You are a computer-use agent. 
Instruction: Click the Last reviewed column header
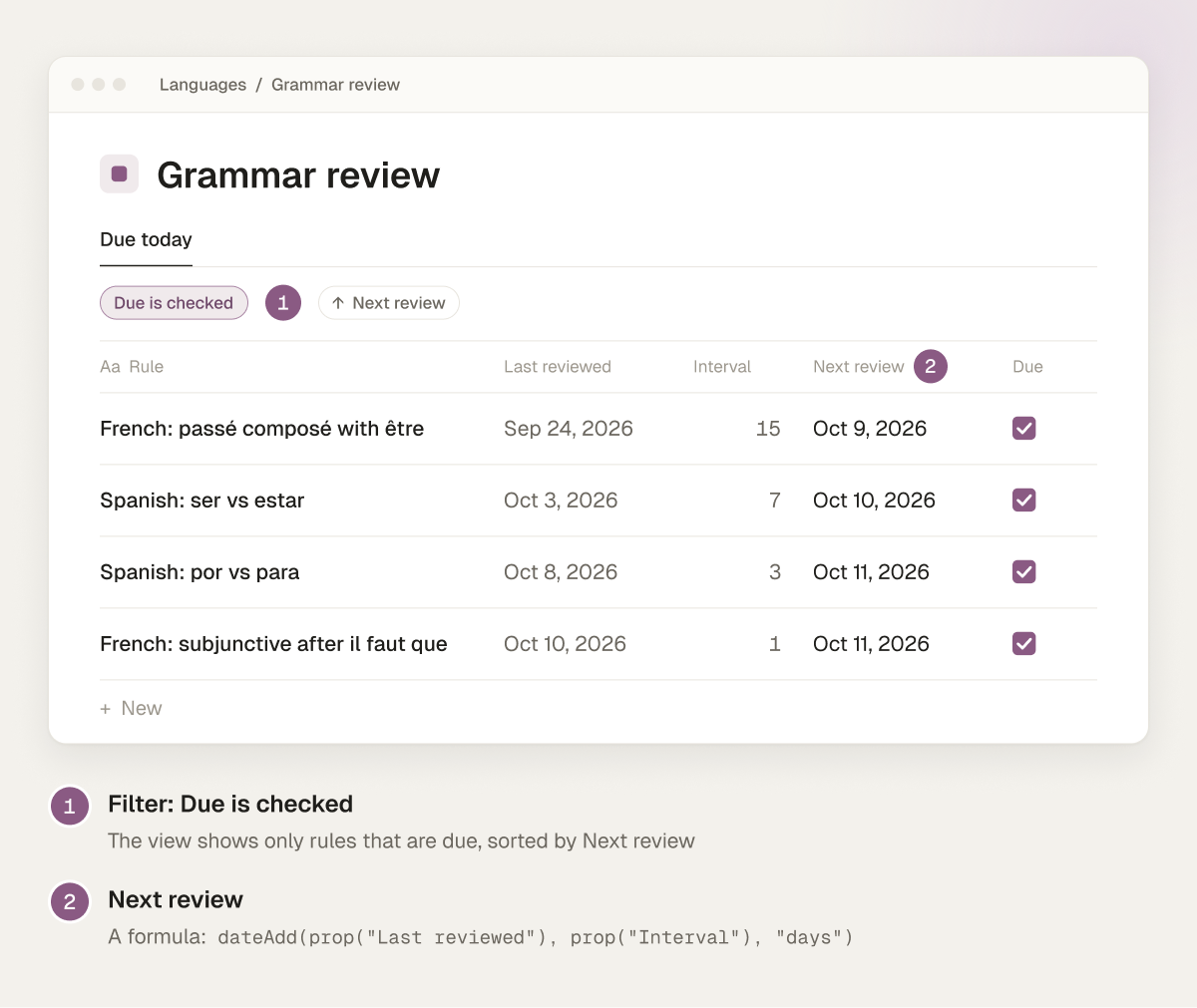558,367
